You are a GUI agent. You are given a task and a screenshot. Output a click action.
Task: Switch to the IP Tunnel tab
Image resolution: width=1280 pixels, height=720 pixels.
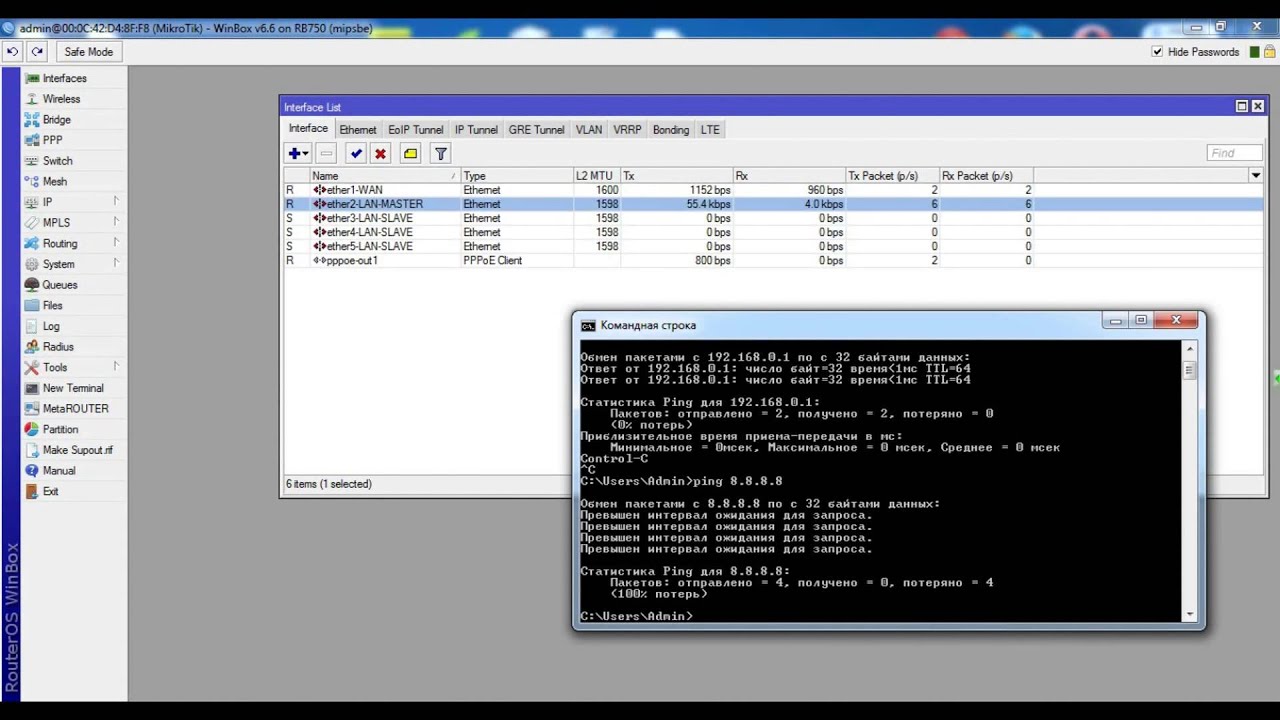click(x=476, y=130)
